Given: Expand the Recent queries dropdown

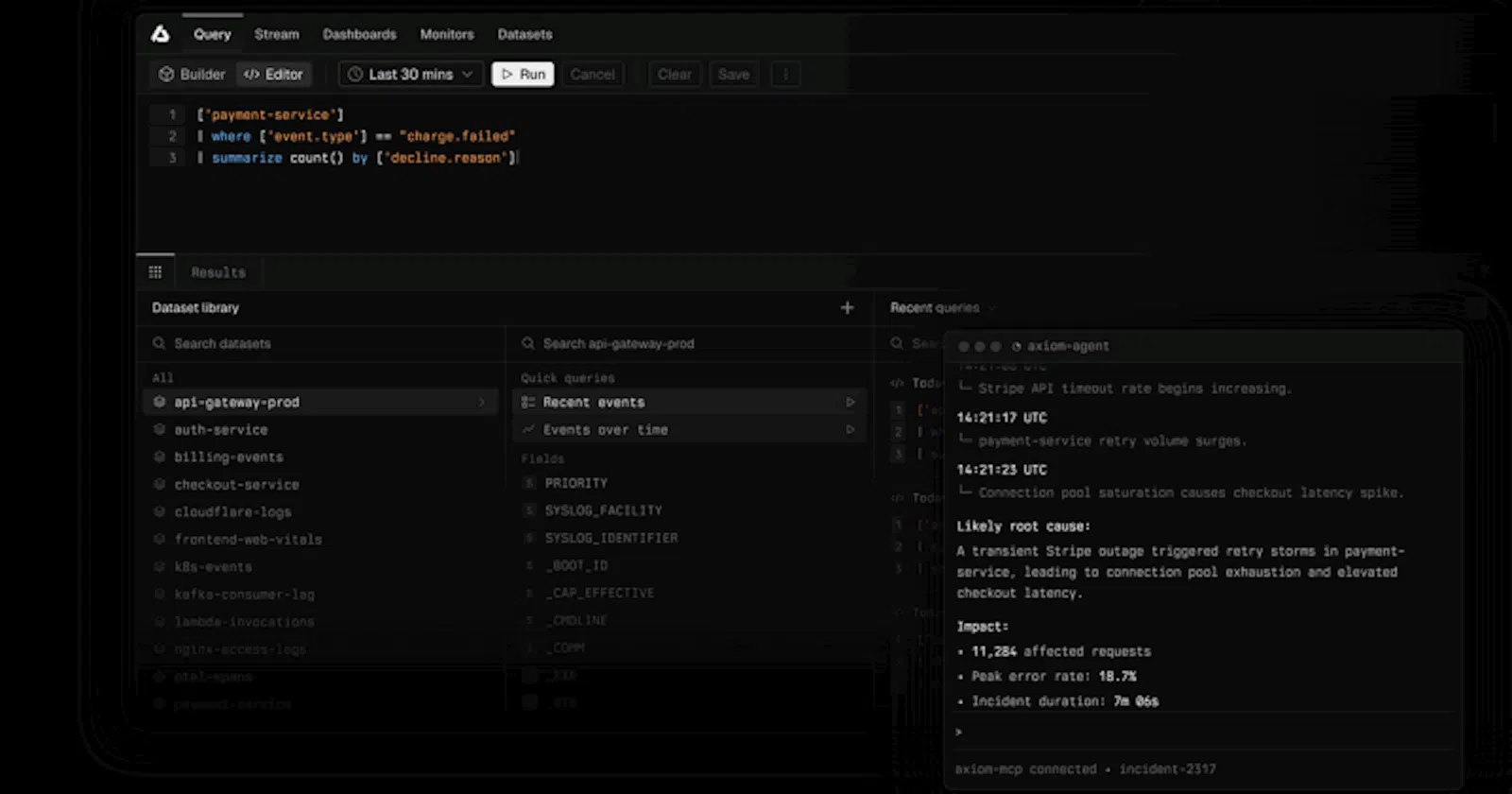Looking at the screenshot, I should coord(942,307).
